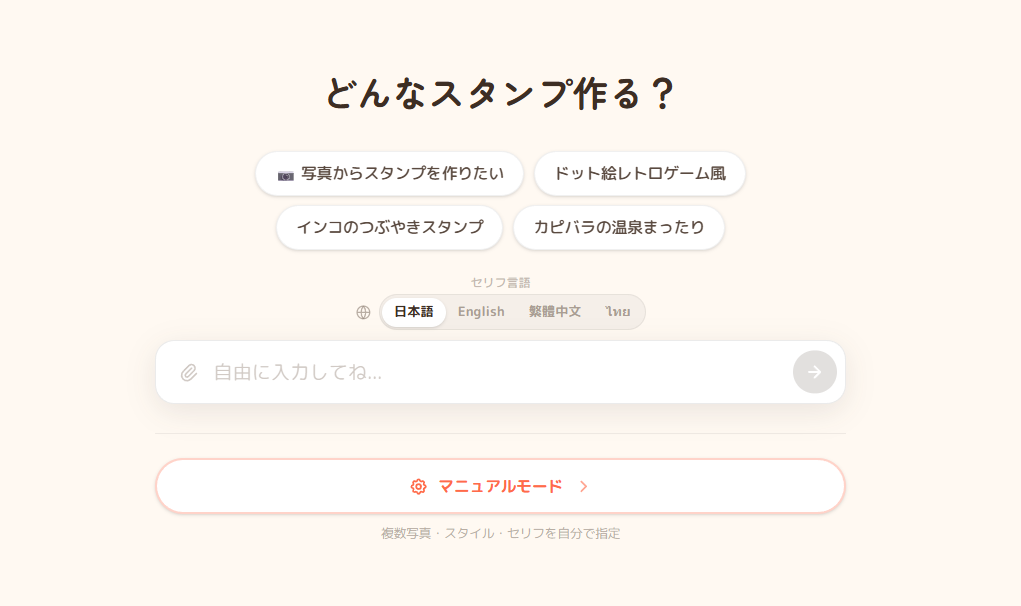Click the divider line below the input box
Image resolution: width=1021 pixels, height=606 pixels.
tap(500, 434)
